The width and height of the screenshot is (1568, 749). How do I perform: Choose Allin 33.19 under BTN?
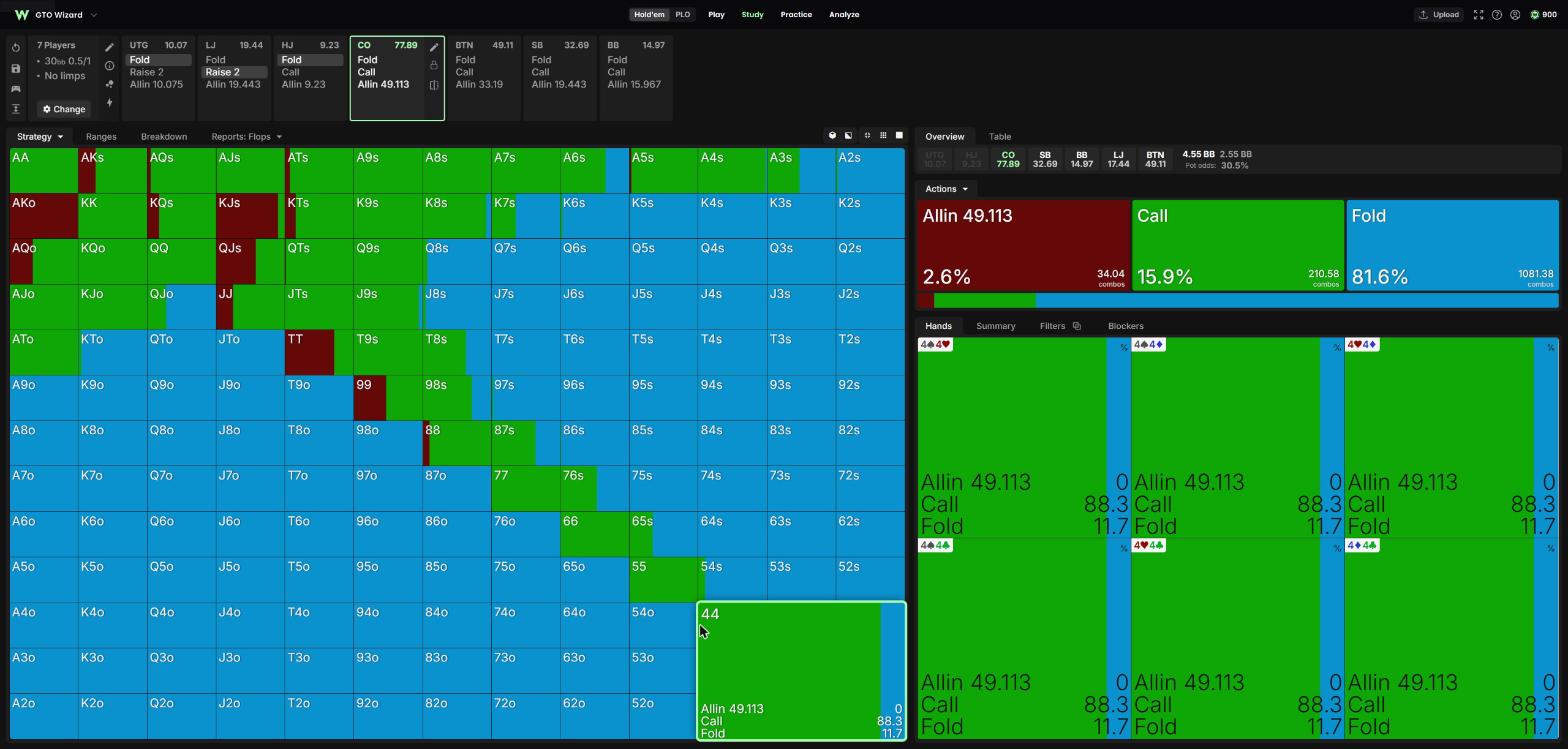point(479,84)
